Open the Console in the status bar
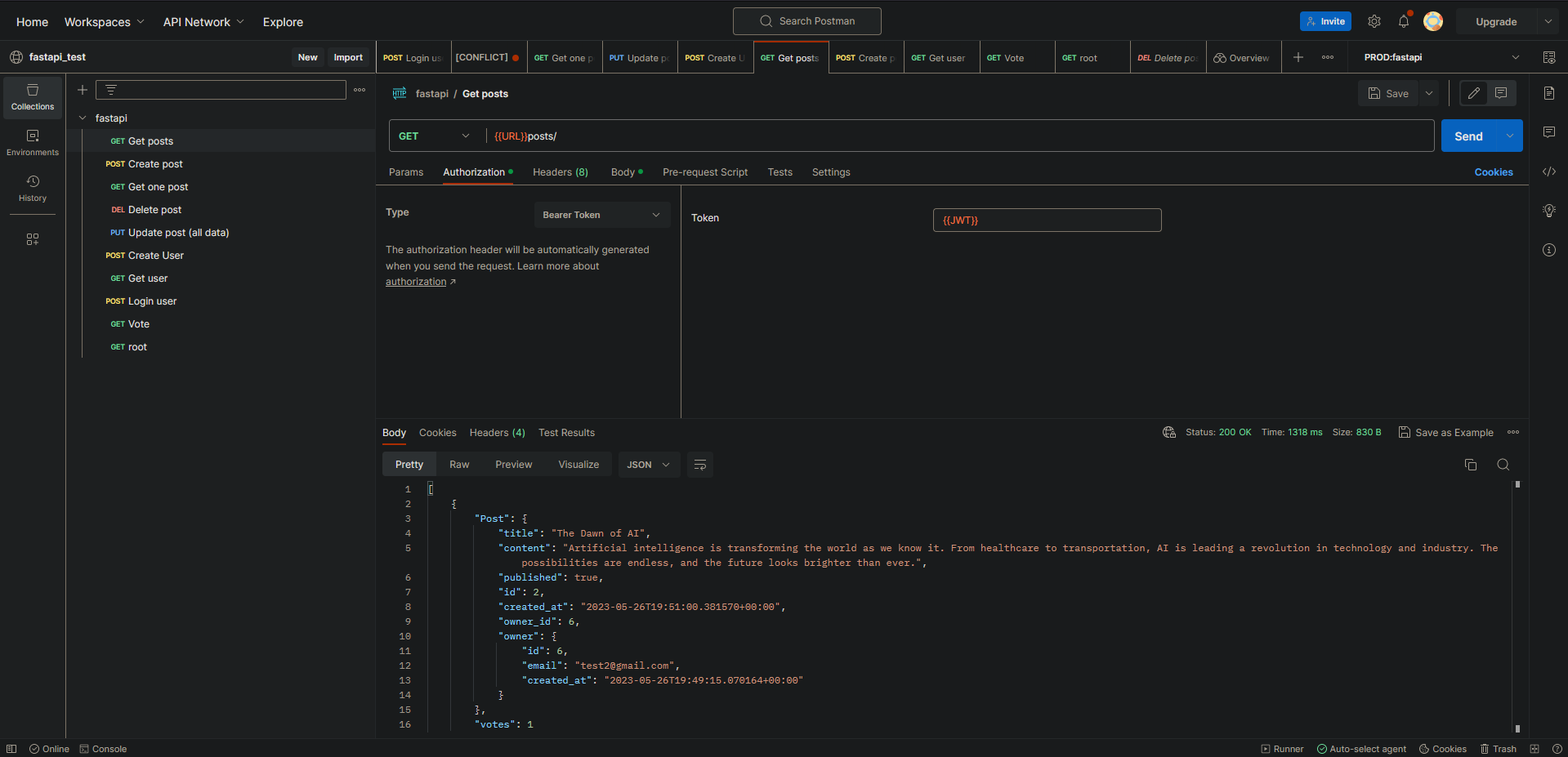The image size is (1568, 757). point(103,749)
